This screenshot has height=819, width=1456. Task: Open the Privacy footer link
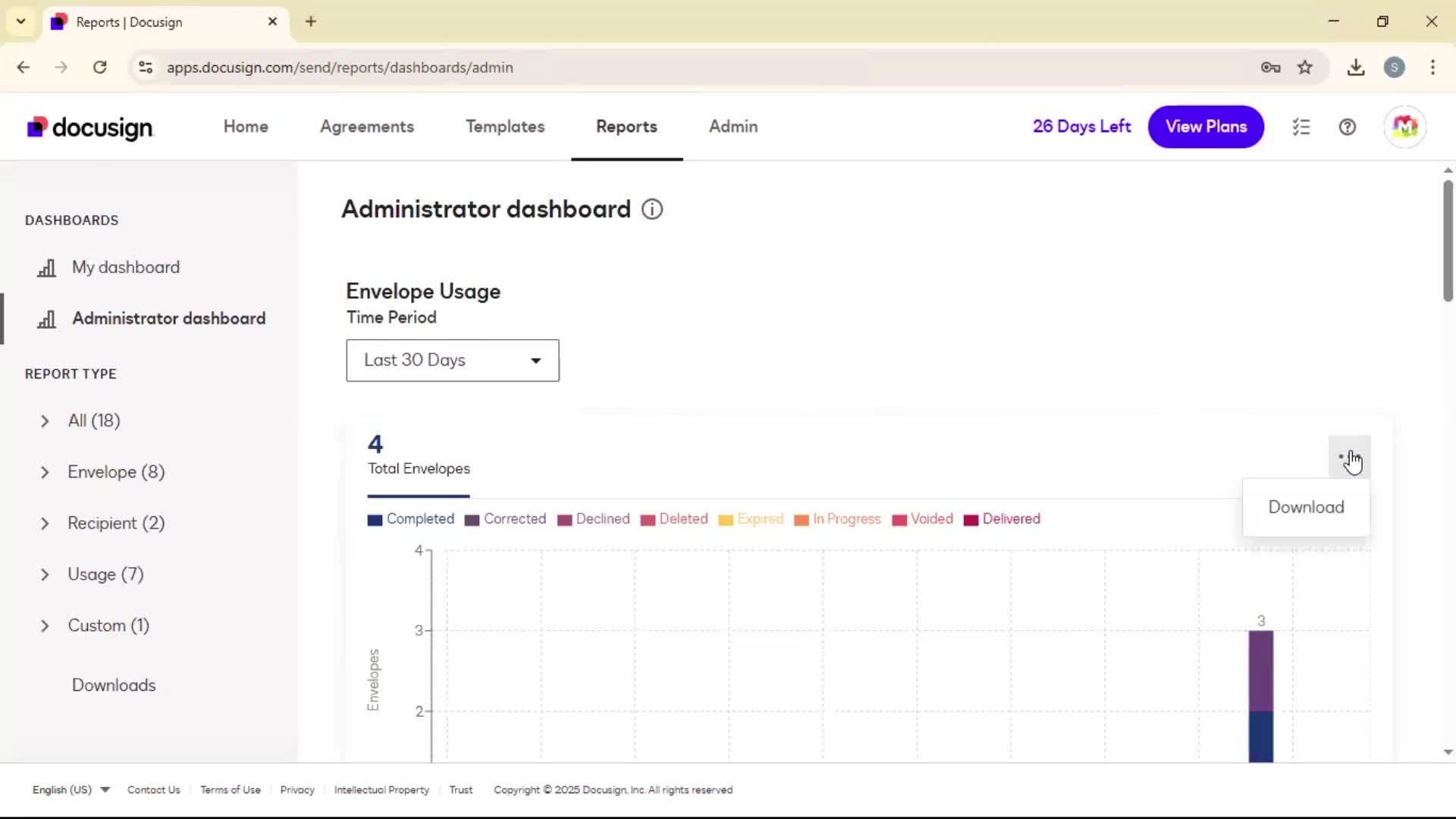click(x=297, y=790)
